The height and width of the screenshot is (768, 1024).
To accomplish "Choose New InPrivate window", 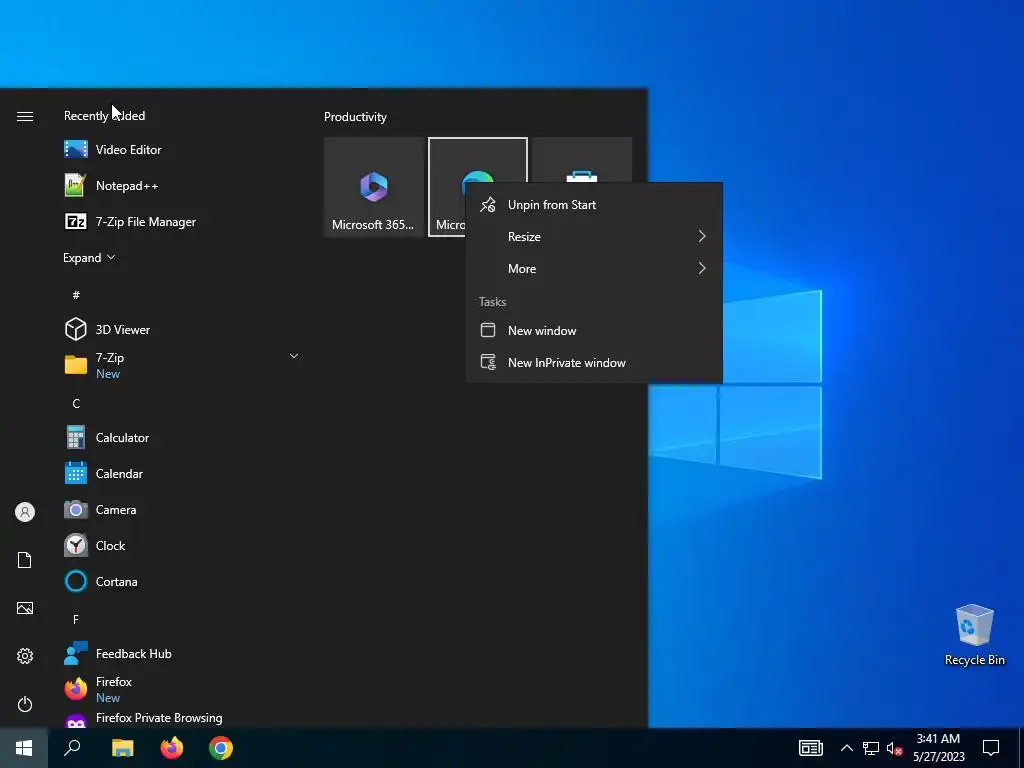I will (x=594, y=362).
